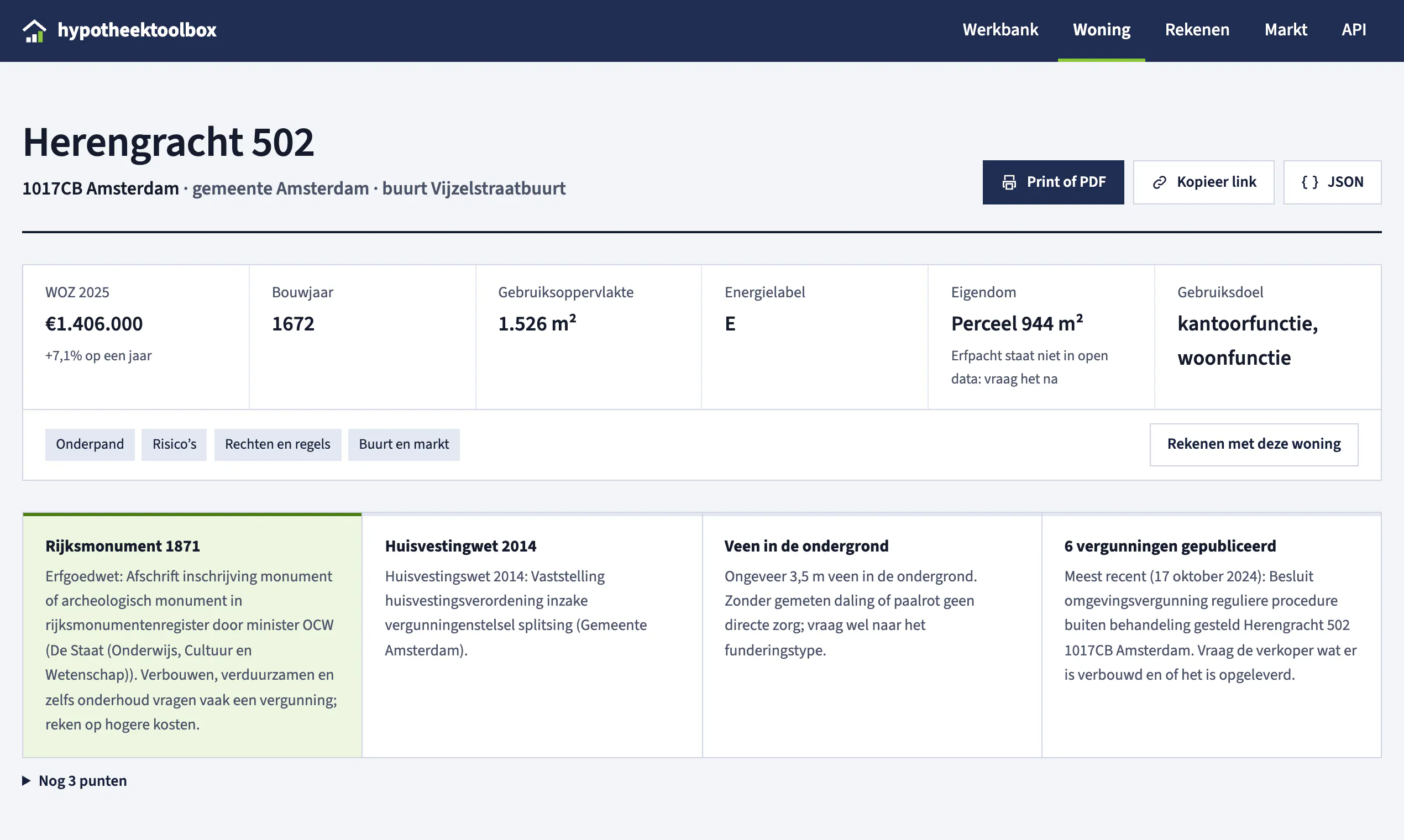The image size is (1404, 840).
Task: Expand the Nog 3 punten disclosure
Action: click(x=75, y=780)
